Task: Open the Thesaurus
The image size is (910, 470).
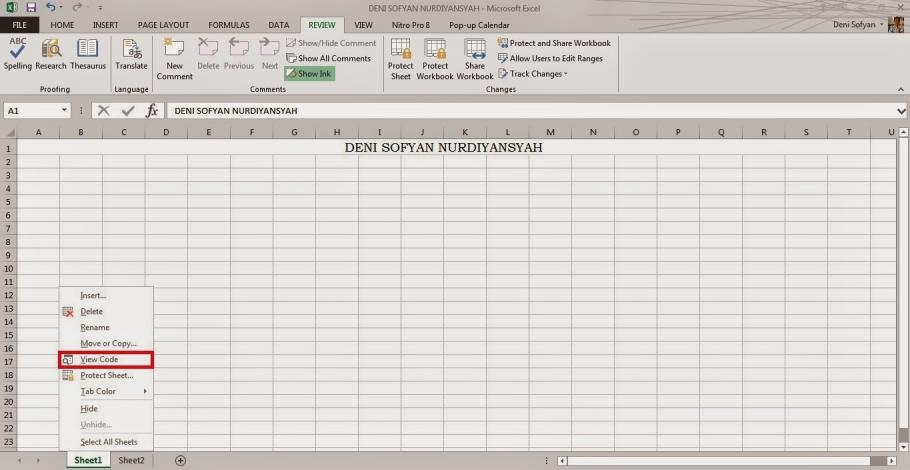Action: pos(88,54)
